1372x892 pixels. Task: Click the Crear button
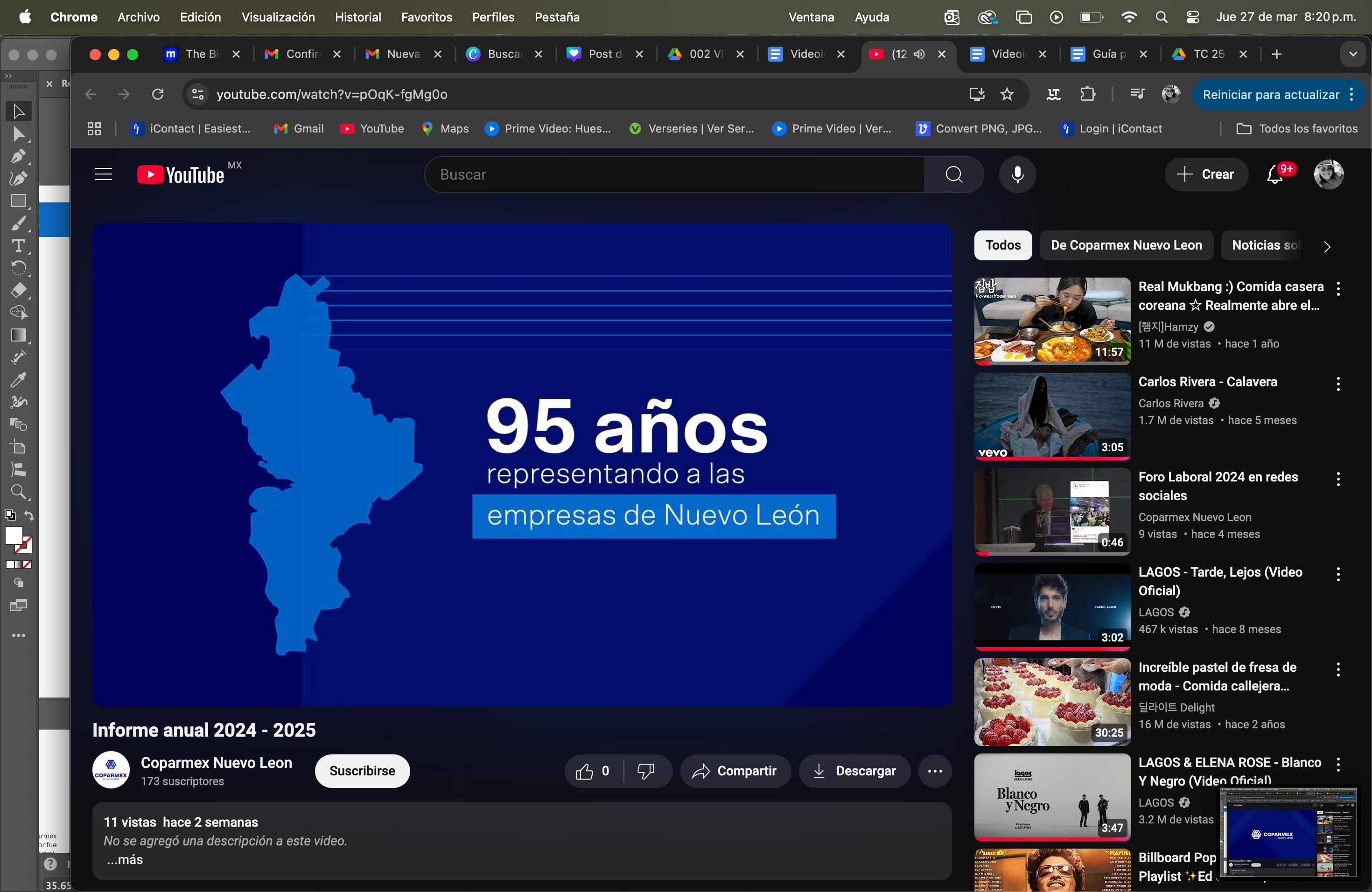(1206, 174)
